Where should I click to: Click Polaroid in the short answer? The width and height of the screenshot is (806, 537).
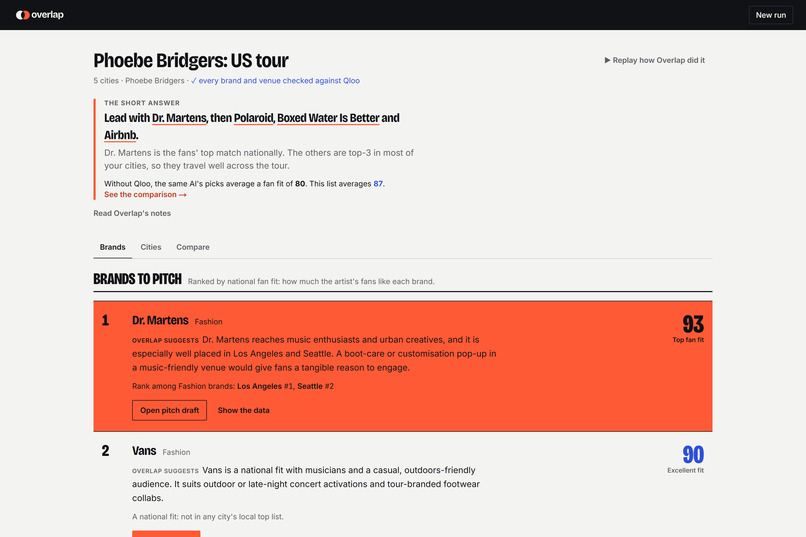[253, 118]
